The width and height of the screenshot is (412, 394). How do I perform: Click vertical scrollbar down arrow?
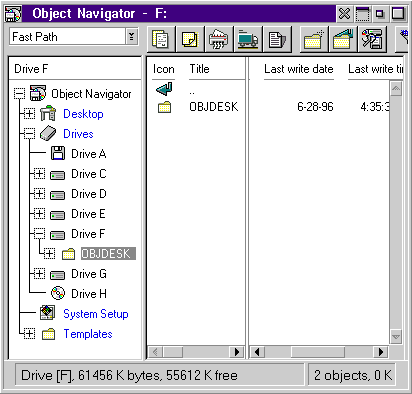[396, 337]
